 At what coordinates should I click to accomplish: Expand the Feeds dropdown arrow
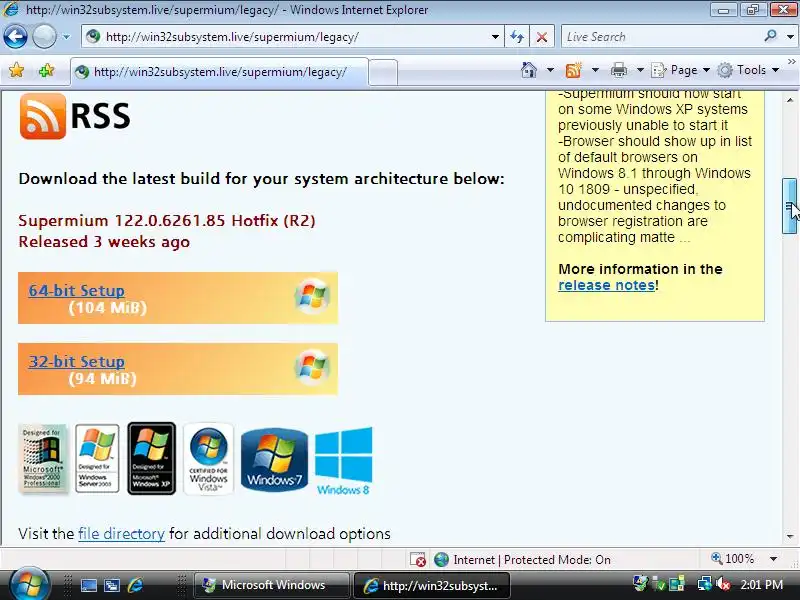click(595, 70)
